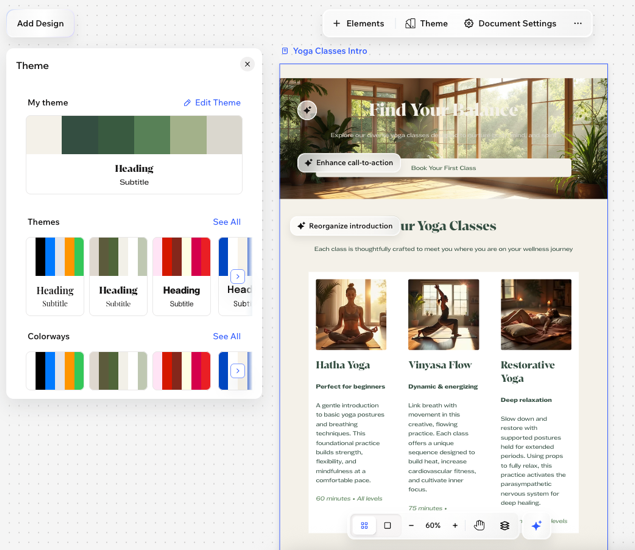Click '60 minutes • All levels' text
The image size is (635, 550).
349,499
